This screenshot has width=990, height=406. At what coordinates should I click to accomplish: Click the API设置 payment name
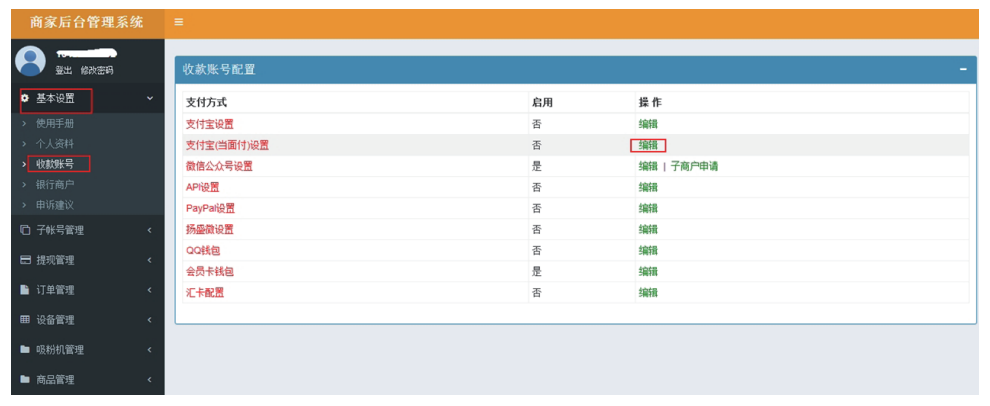[203, 188]
